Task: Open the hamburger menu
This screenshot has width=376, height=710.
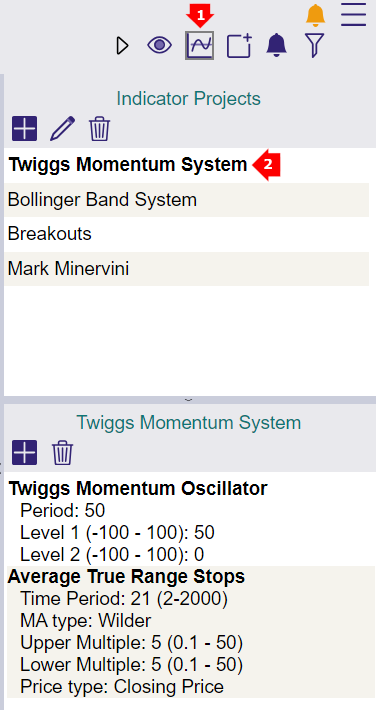Action: tap(353, 14)
